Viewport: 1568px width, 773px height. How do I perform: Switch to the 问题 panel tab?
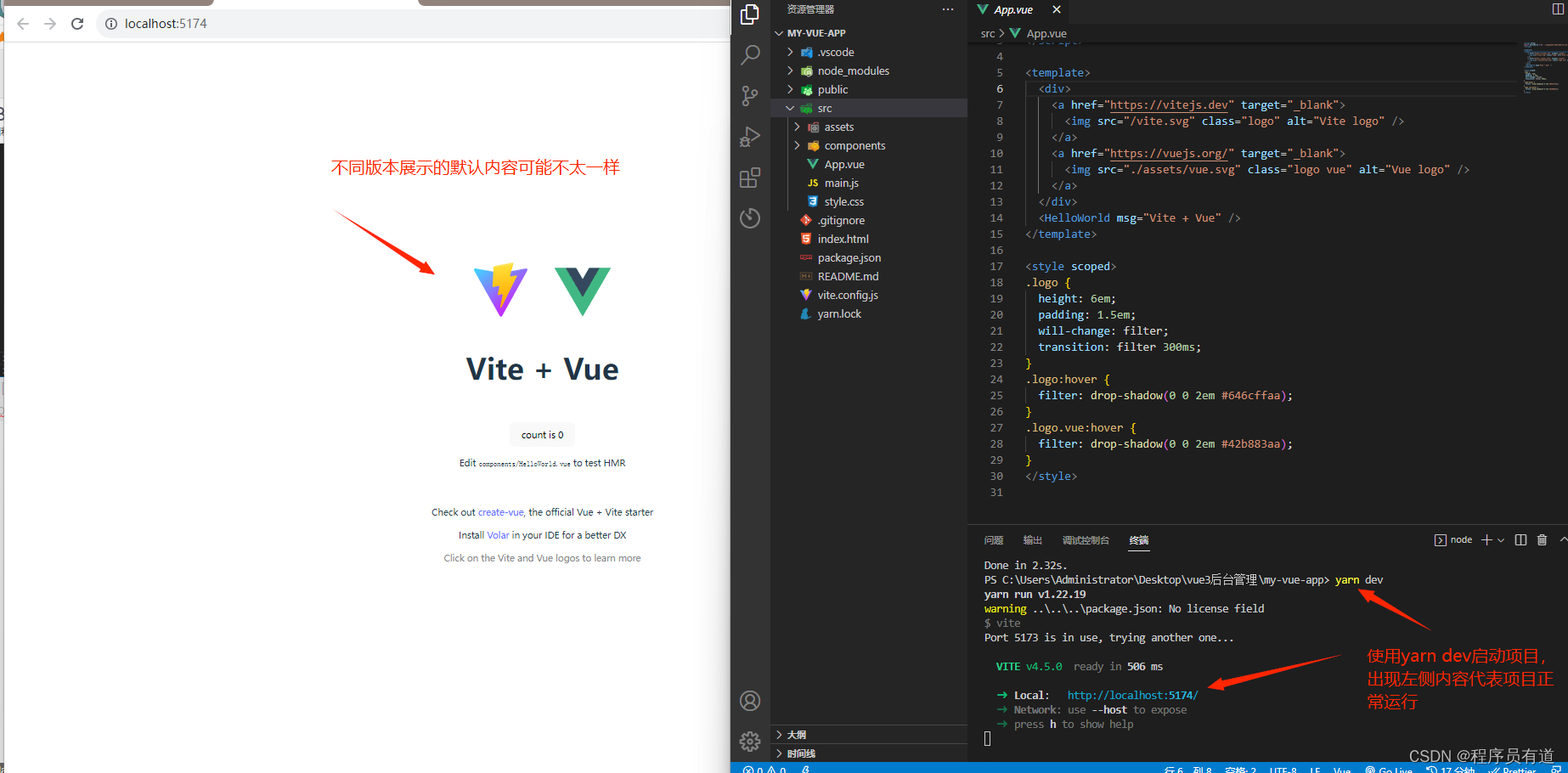point(994,540)
